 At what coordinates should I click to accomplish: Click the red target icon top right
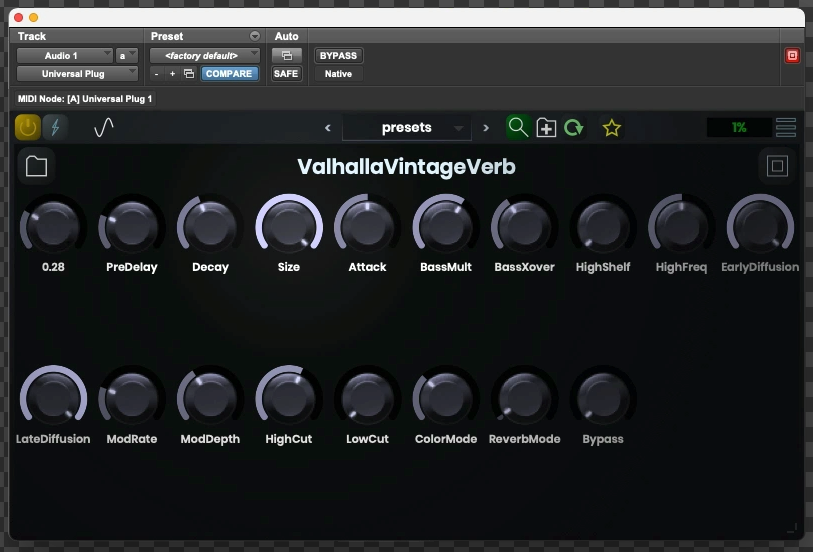(x=792, y=55)
